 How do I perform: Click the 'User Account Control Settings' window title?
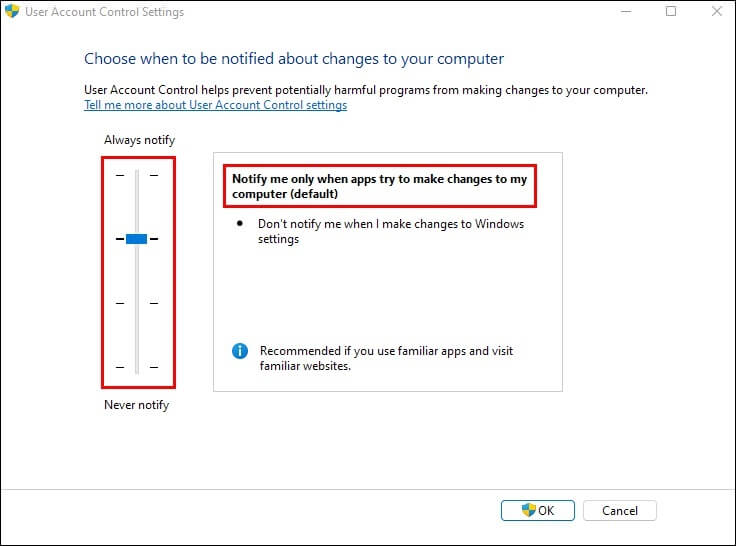(x=105, y=12)
